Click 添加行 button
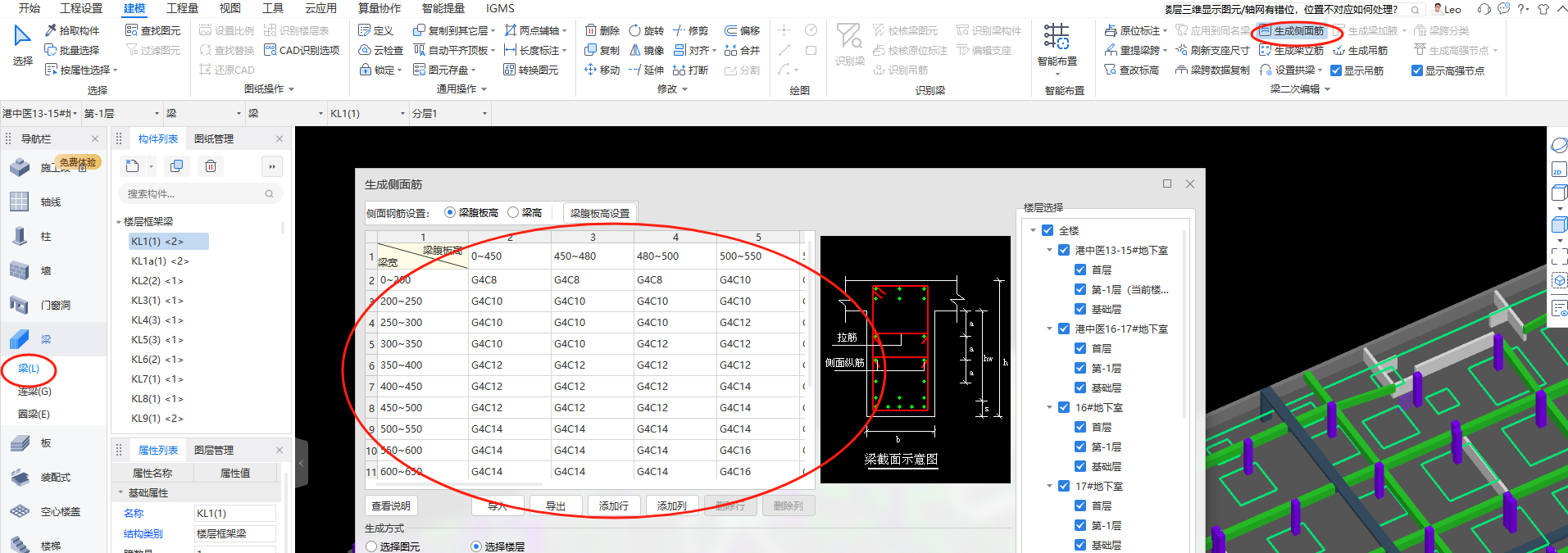 pos(614,506)
